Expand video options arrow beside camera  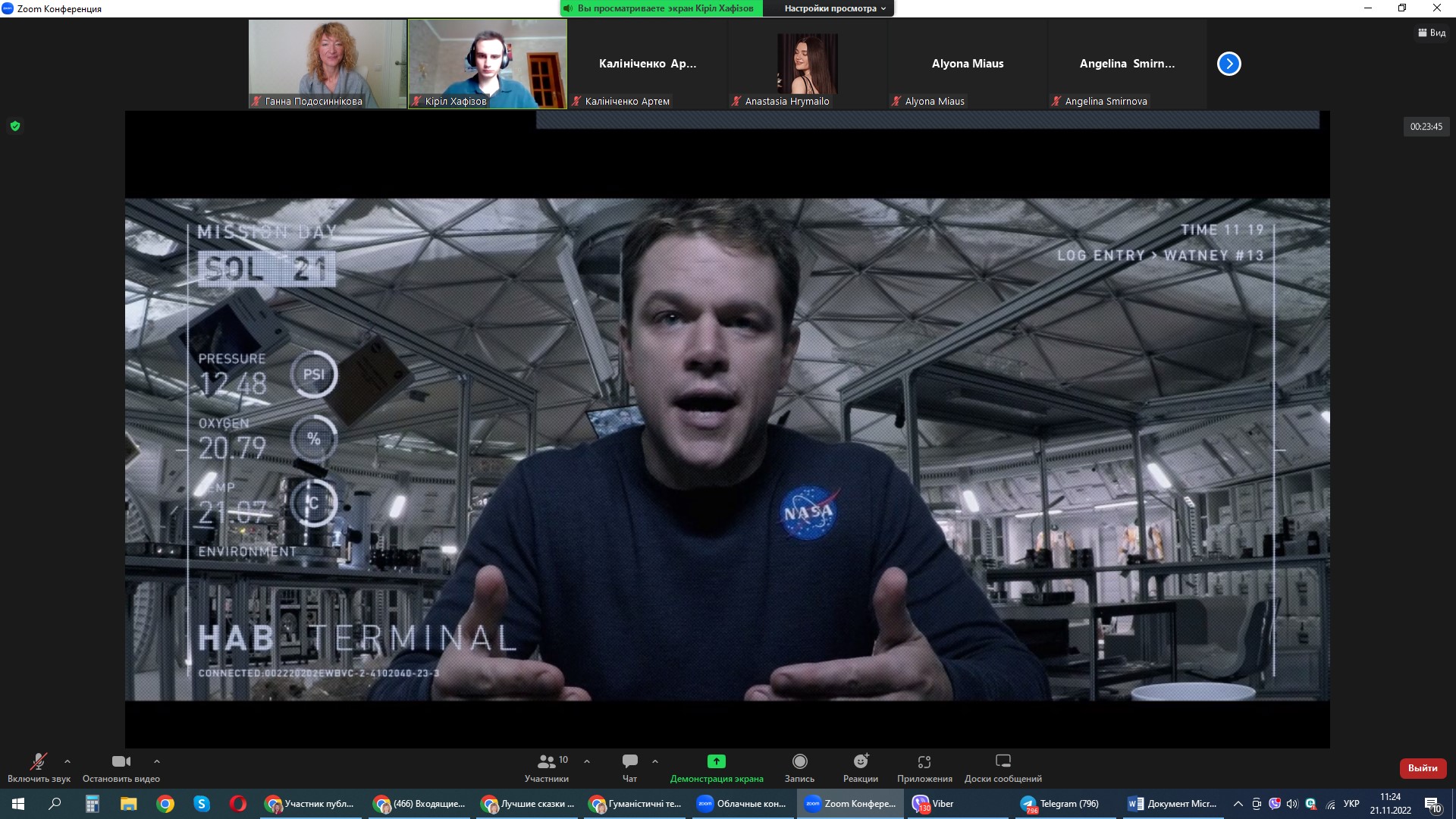[x=157, y=761]
